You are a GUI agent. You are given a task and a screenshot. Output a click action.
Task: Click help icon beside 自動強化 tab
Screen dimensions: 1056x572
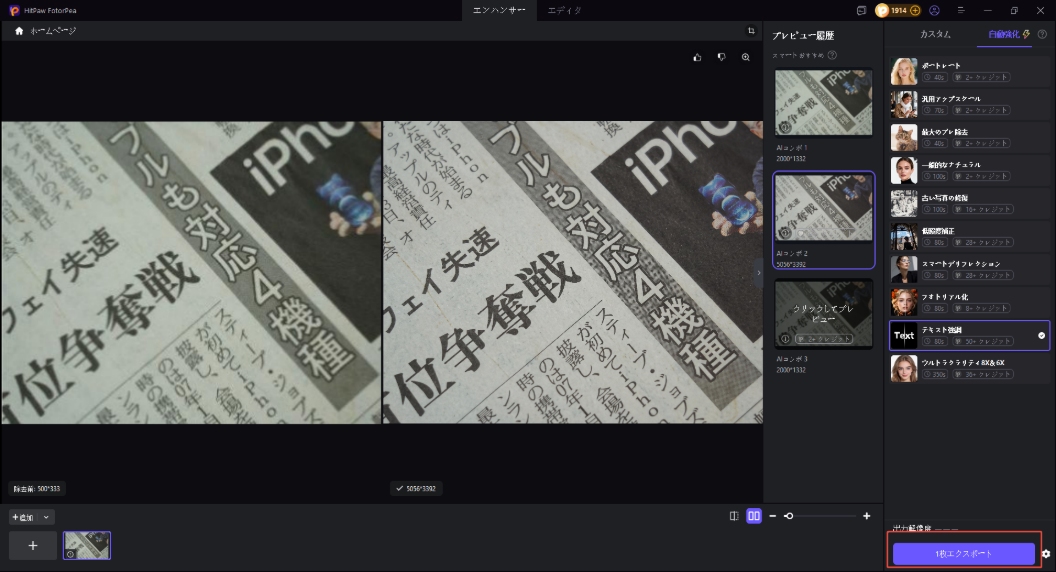[x=1042, y=34]
